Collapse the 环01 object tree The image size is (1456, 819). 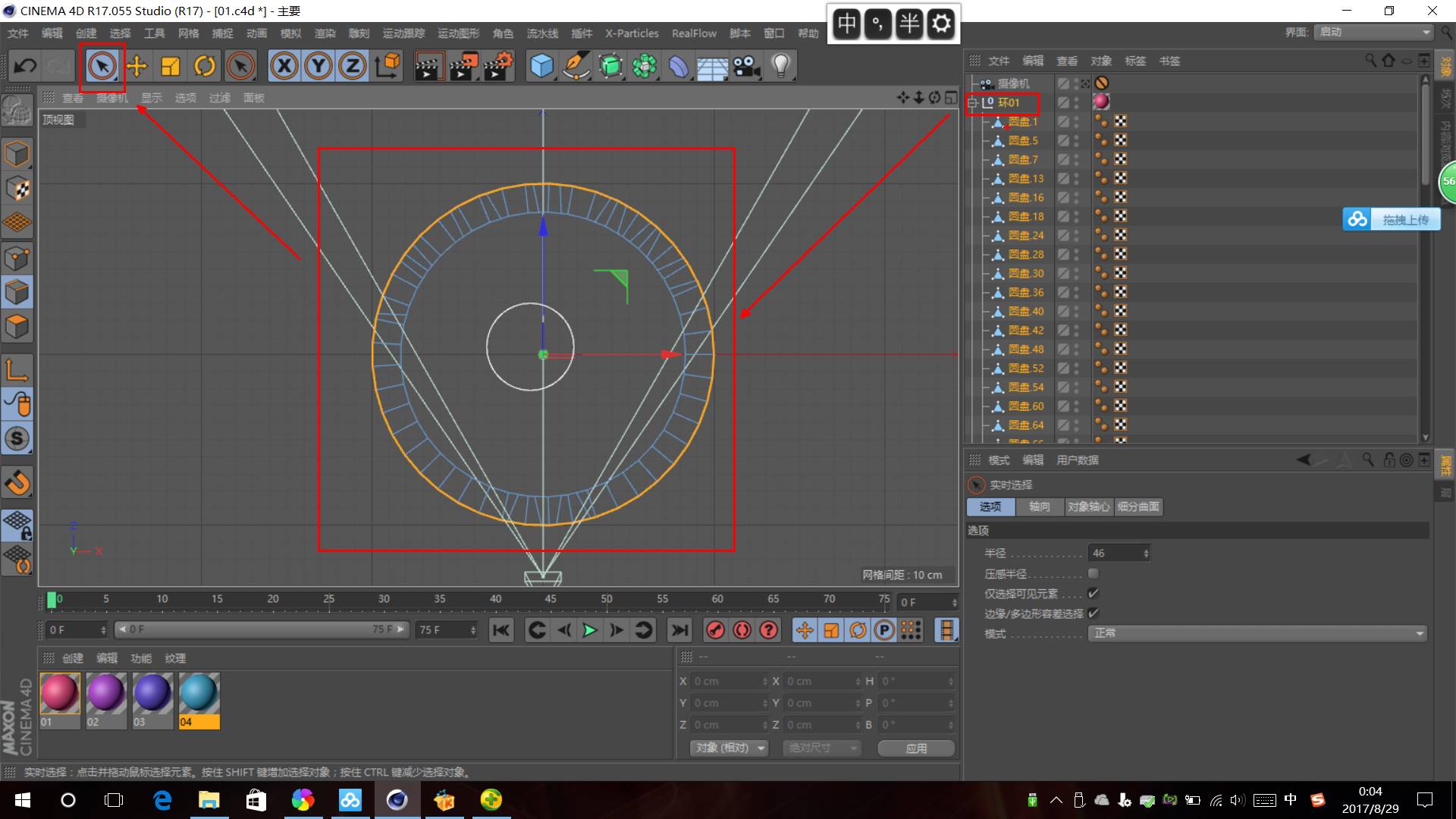973,102
